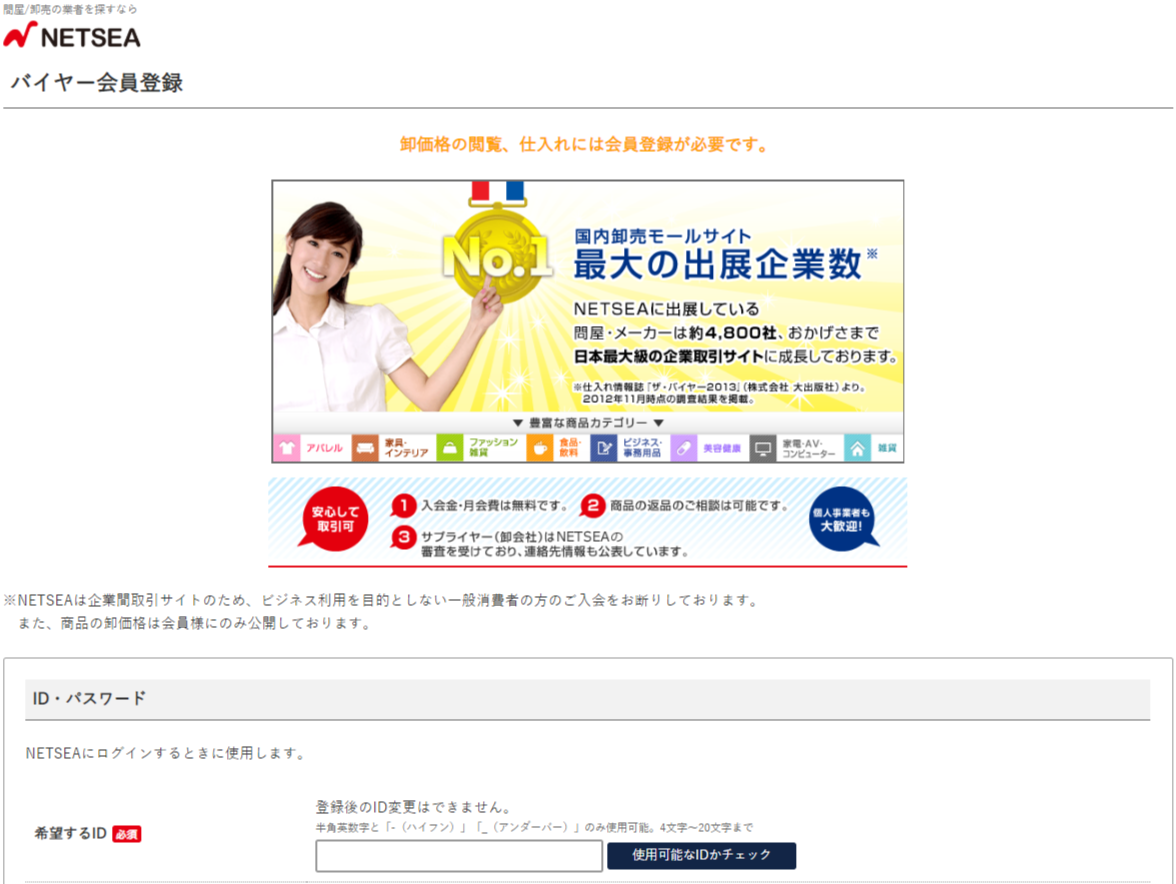This screenshot has width=1176, height=884.
Task: Click the バイヤー会員登録 page heading
Action: pyautogui.click(x=97, y=82)
